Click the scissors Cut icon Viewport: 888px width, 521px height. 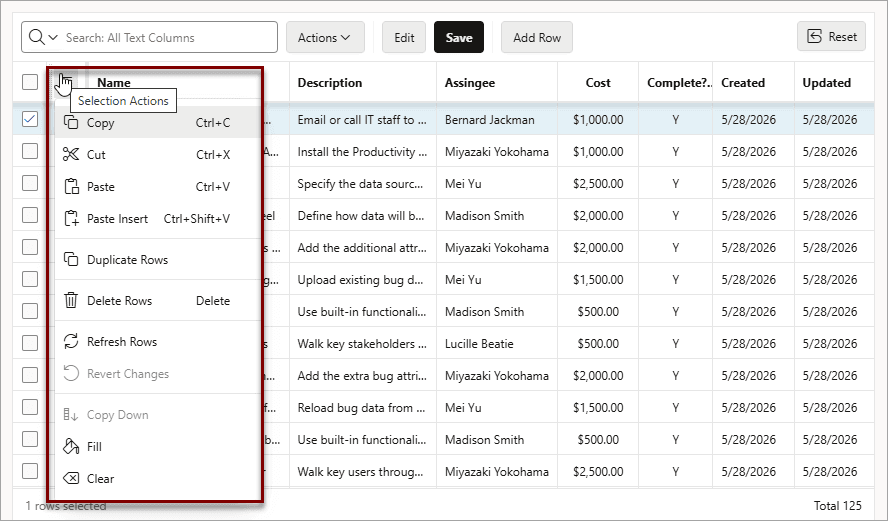tap(71, 154)
